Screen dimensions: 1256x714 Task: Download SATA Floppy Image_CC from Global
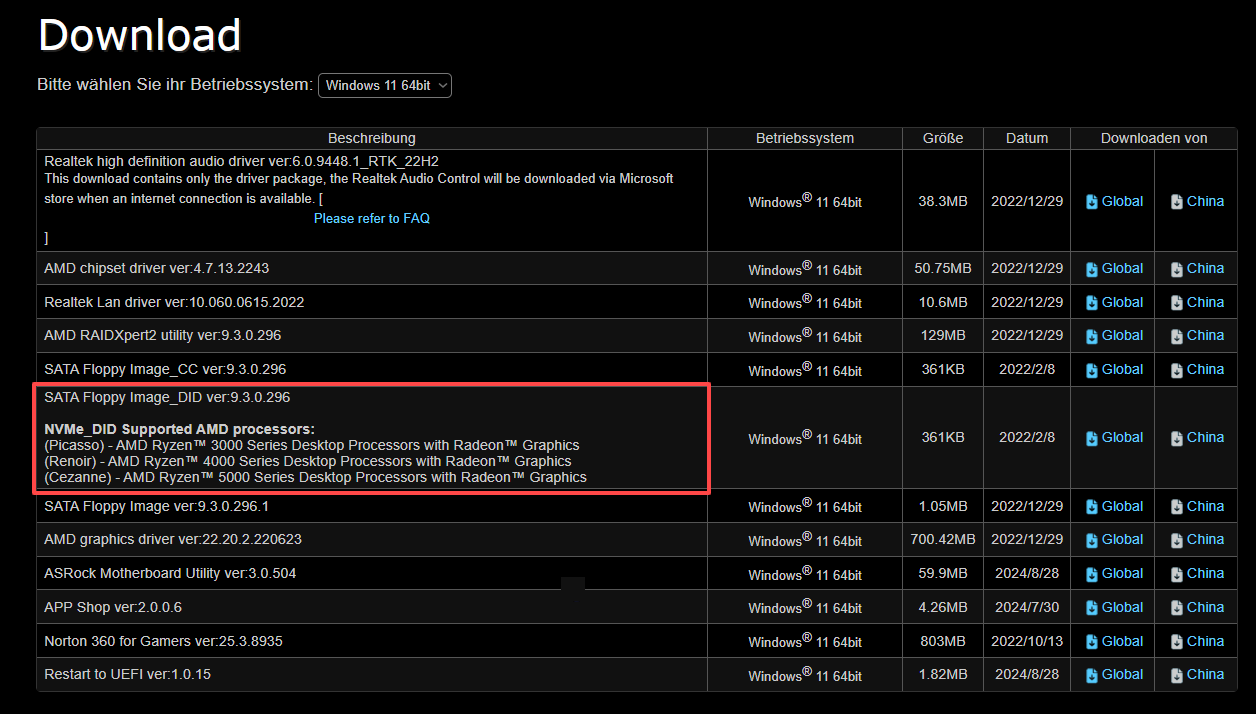point(1114,369)
